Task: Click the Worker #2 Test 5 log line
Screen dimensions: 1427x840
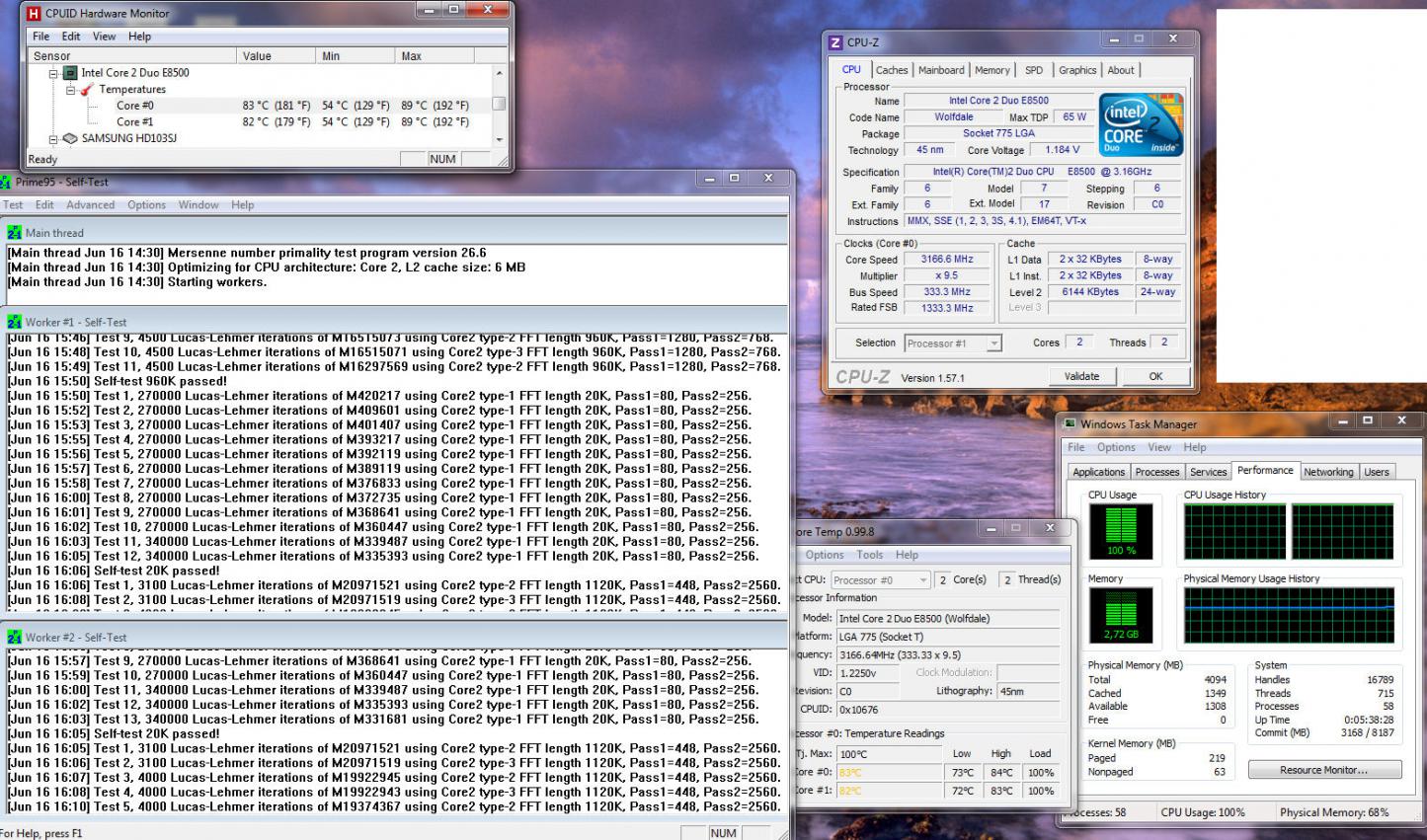Action: coord(394,806)
